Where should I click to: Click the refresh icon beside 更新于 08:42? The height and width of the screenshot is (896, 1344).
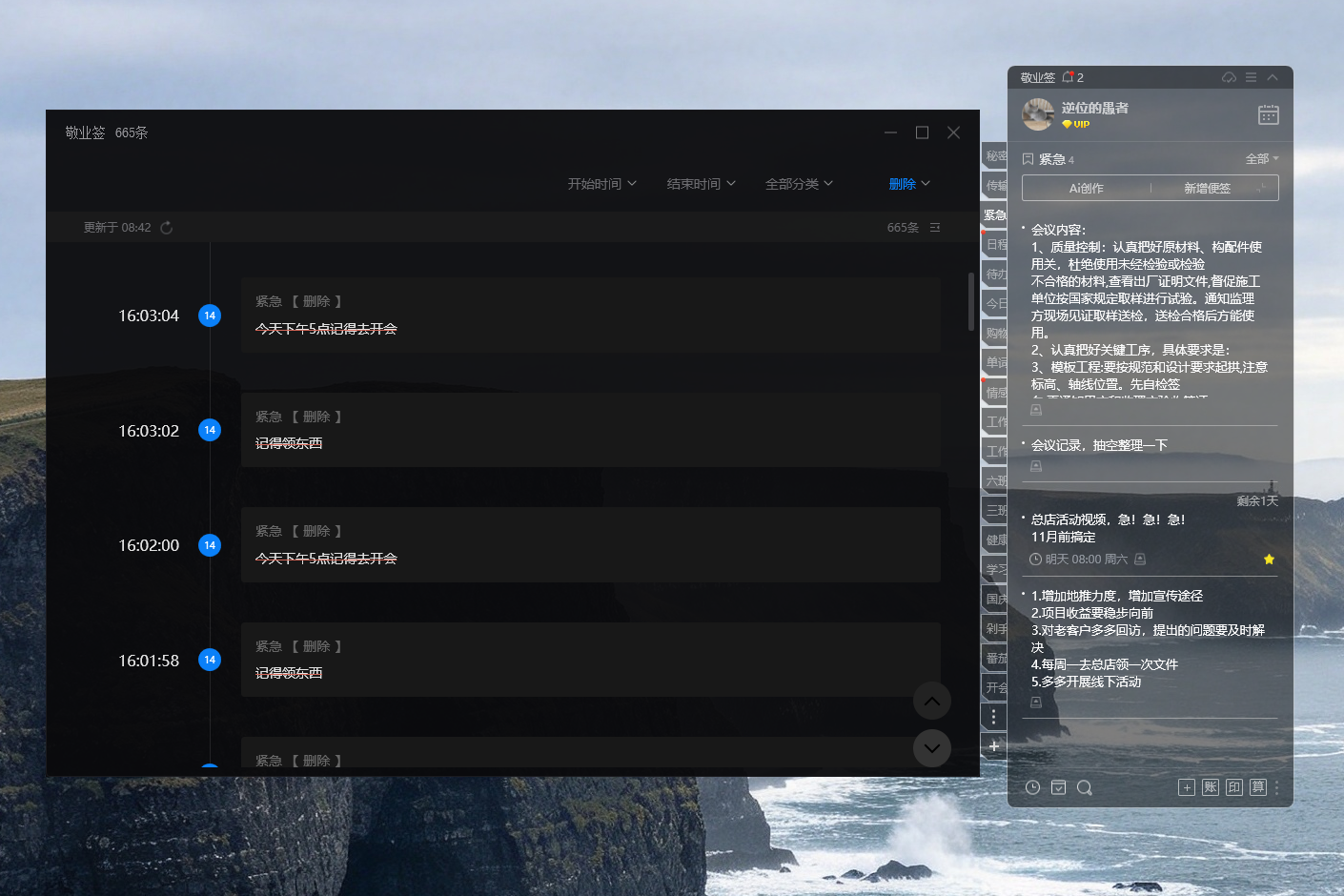pos(167,228)
